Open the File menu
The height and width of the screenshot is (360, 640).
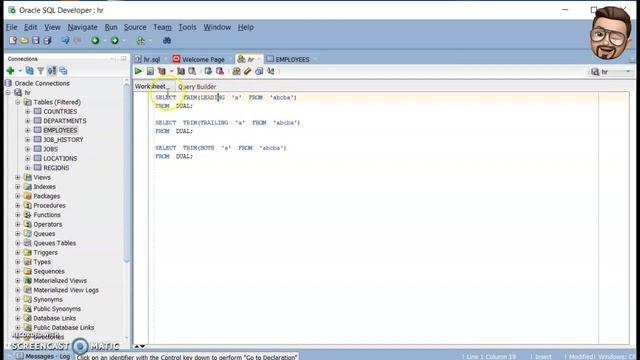click(x=11, y=27)
